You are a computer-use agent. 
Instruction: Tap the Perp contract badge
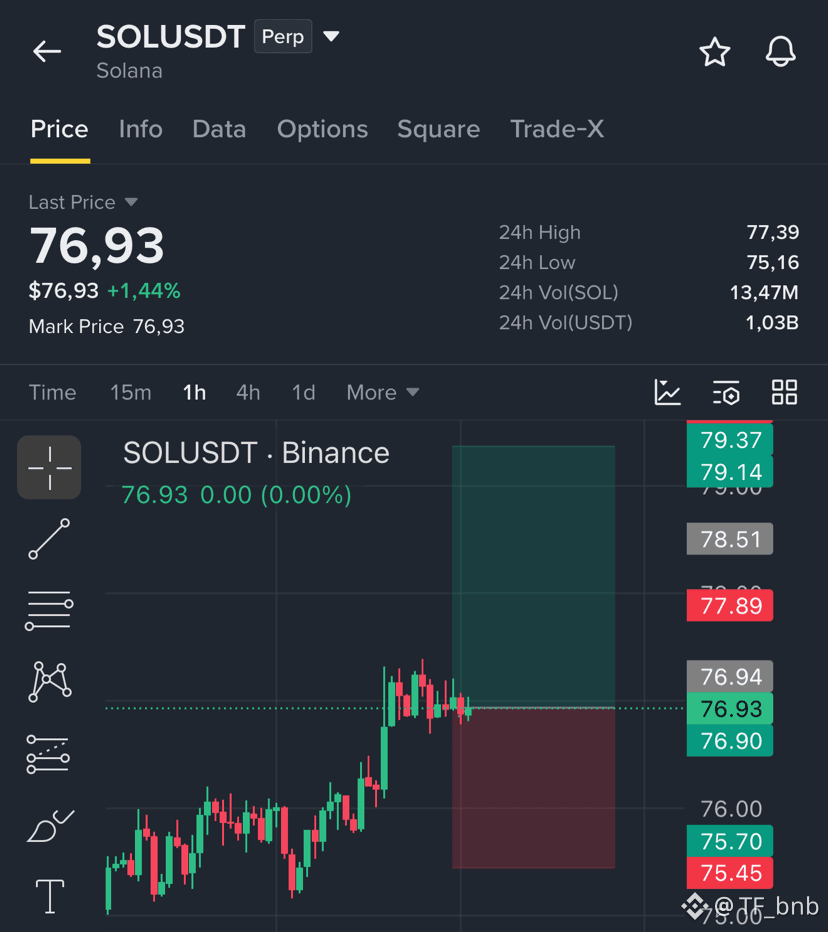[x=283, y=36]
